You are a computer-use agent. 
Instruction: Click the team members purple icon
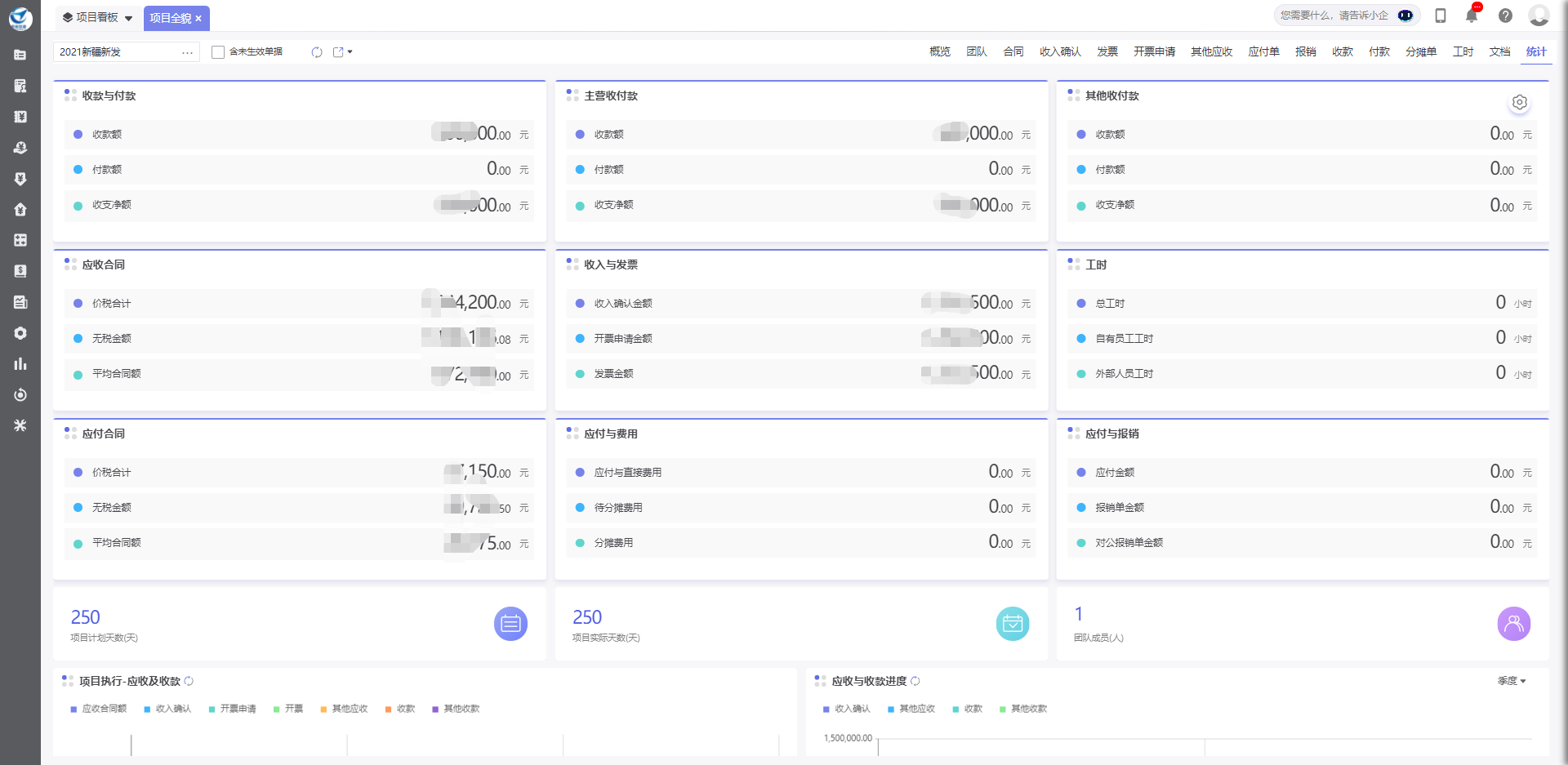[1513, 625]
